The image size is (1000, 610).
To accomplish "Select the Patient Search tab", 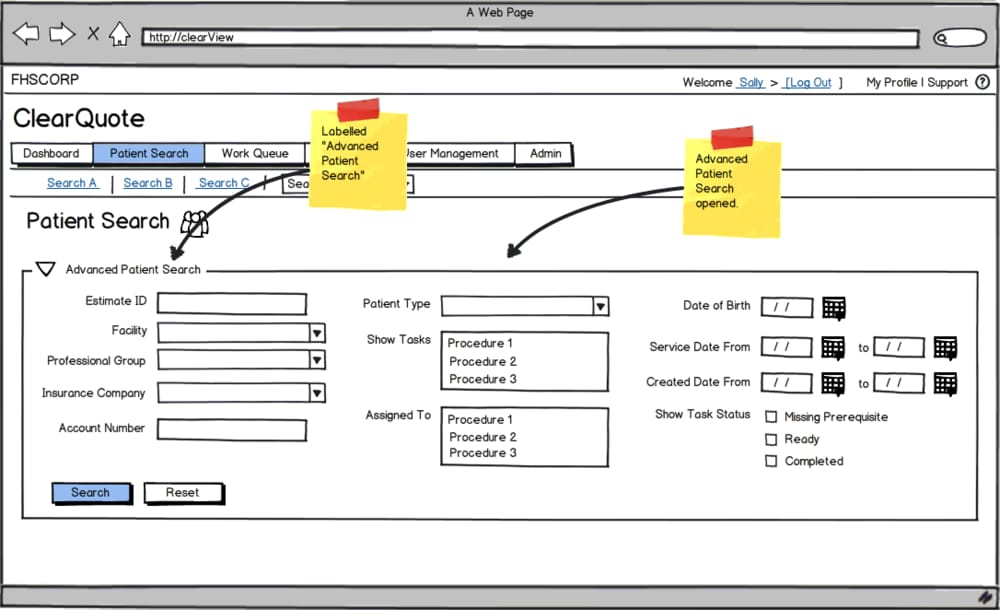I will pos(149,153).
